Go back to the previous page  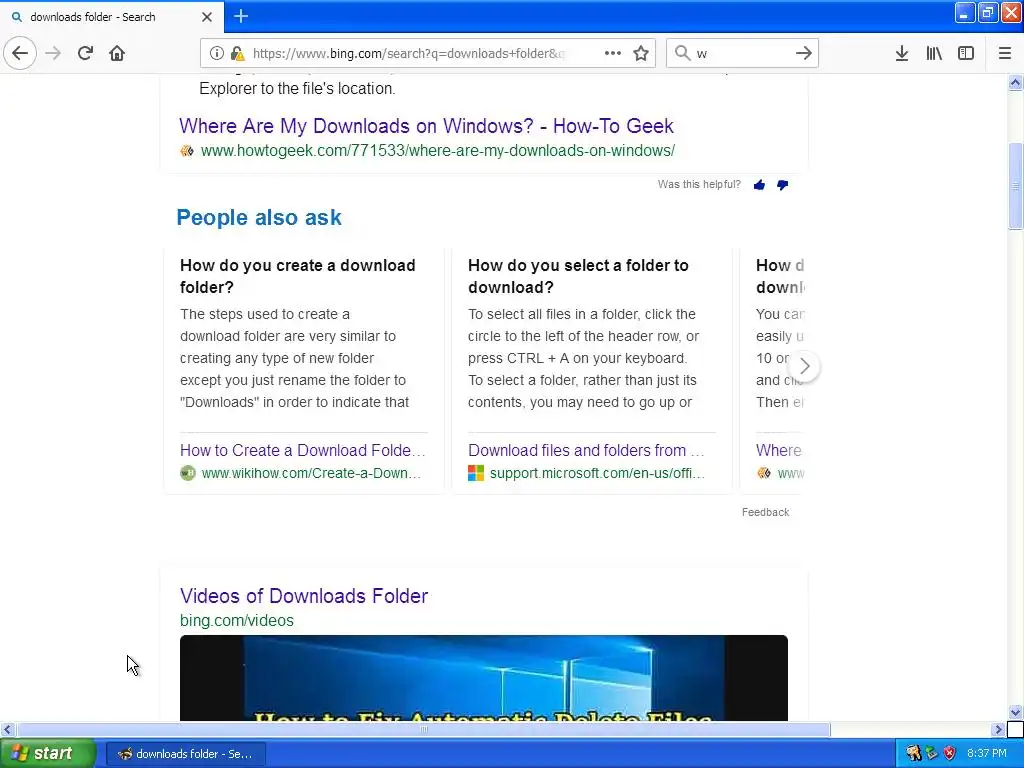pyautogui.click(x=20, y=53)
